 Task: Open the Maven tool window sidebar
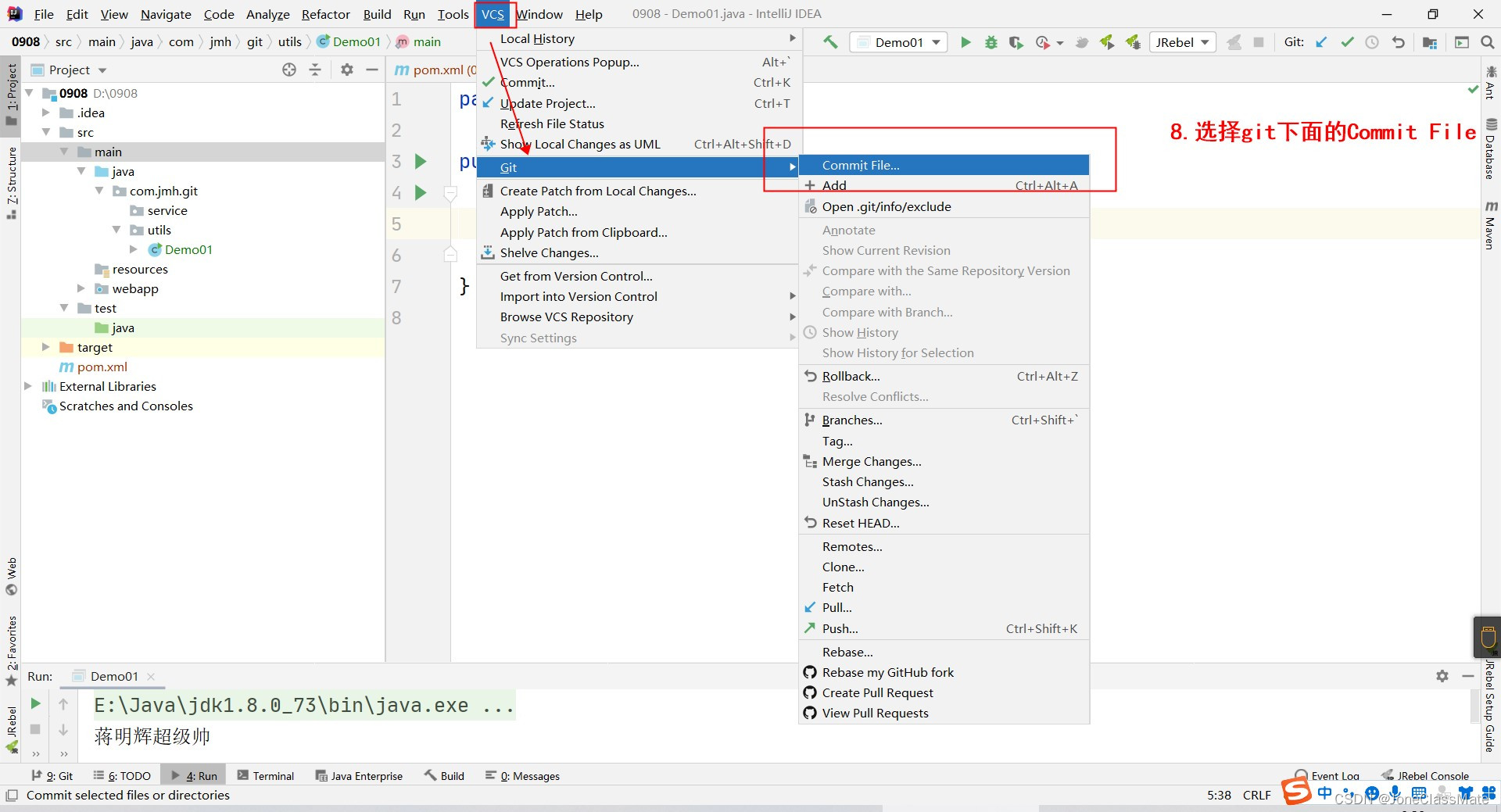(1491, 226)
